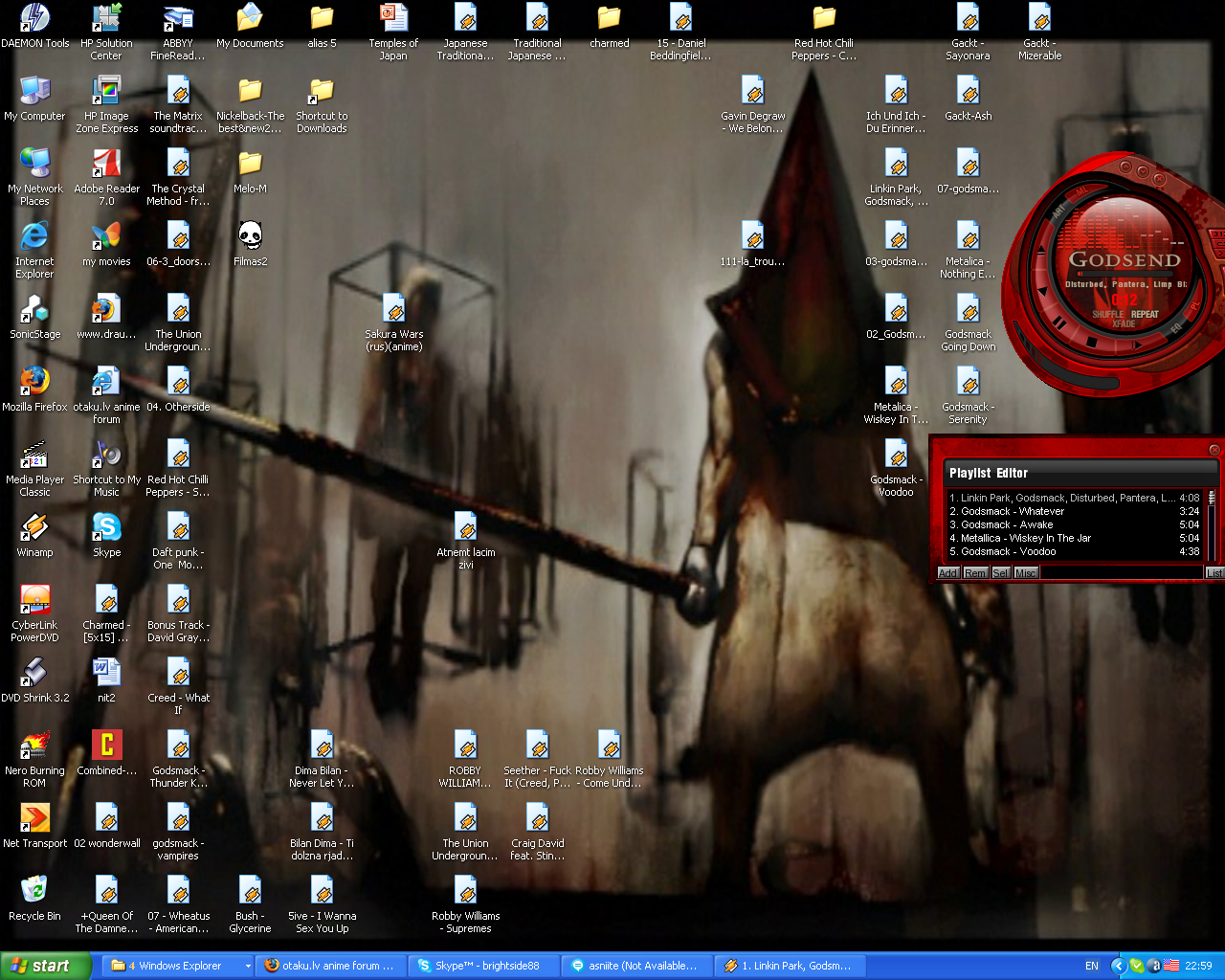This screenshot has width=1225, height=980.
Task: Click the Playlist Editor scrollbar
Action: (1212, 524)
